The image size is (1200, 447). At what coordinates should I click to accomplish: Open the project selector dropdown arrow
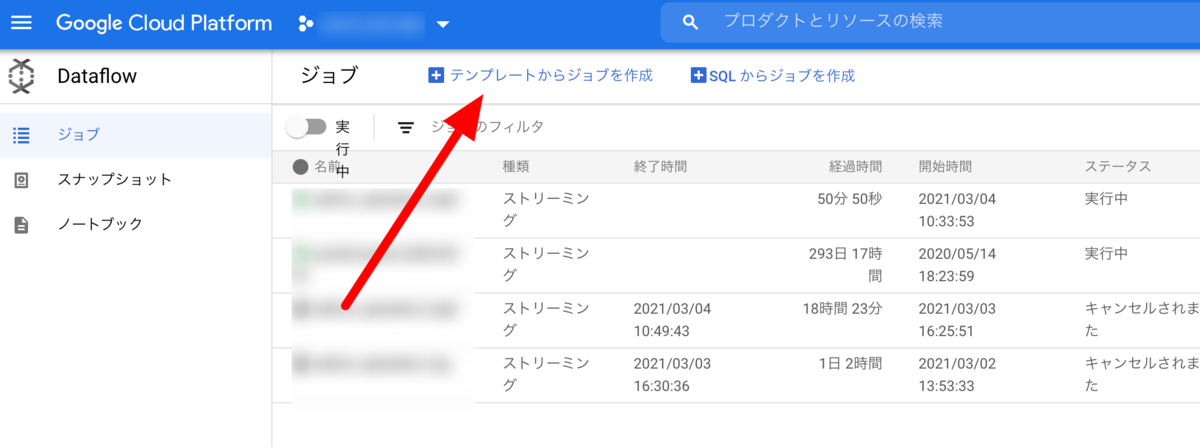(443, 23)
